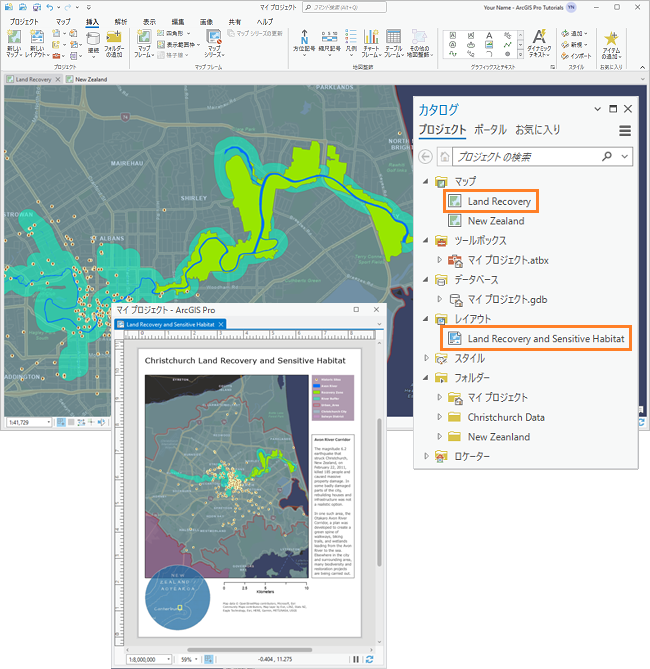Select the straight text 'A' graphic tool

click(489, 35)
